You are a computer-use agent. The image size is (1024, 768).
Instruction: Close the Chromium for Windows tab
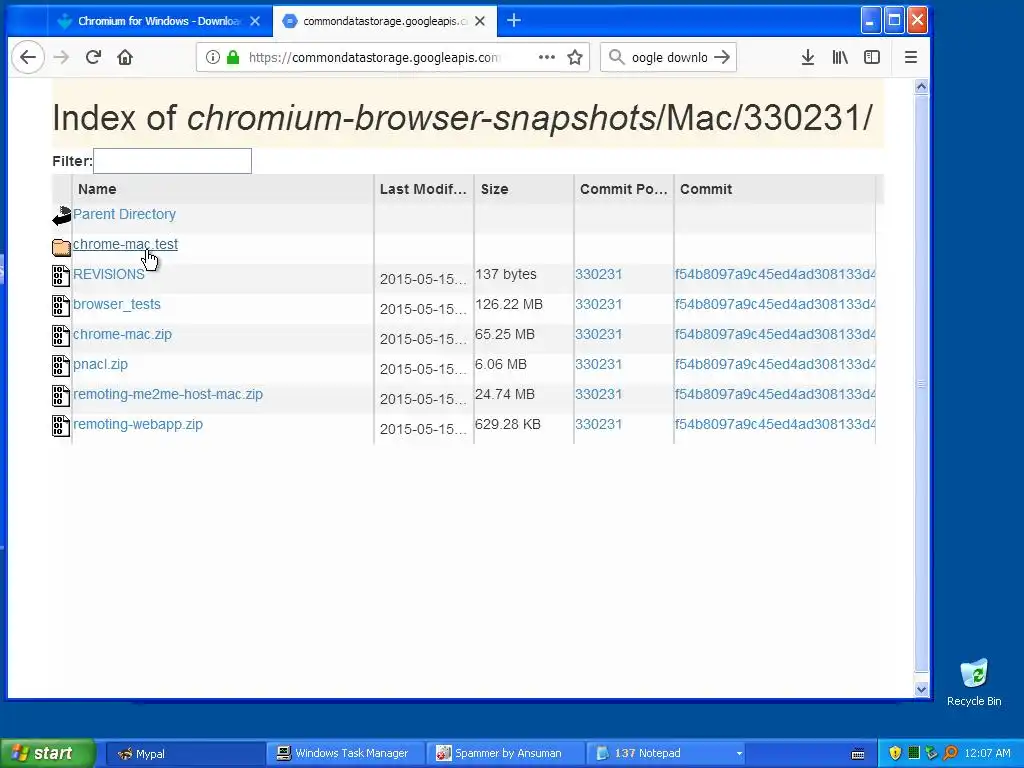(x=255, y=21)
